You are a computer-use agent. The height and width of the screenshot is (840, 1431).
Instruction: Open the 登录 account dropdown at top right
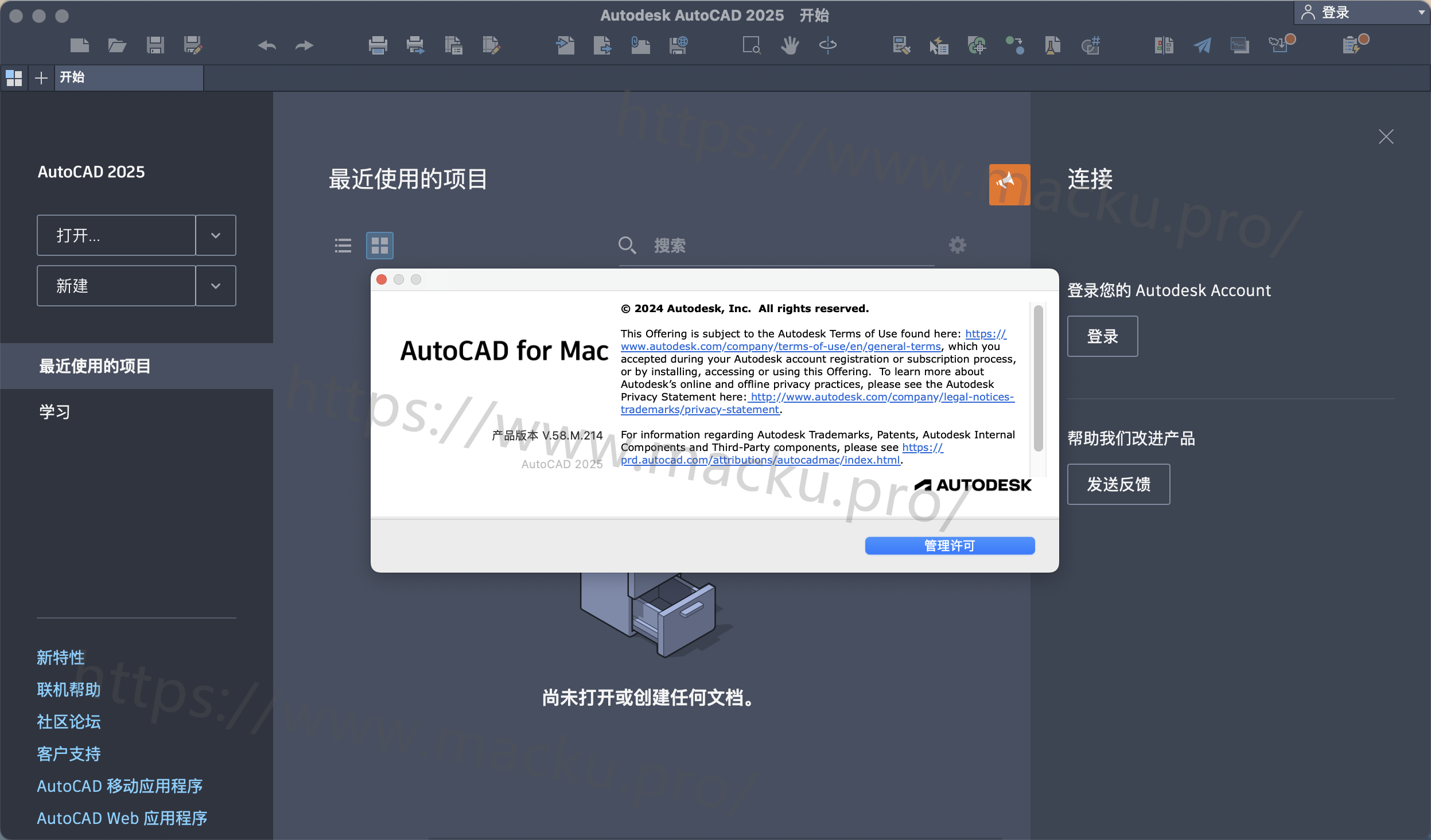coord(1361,13)
